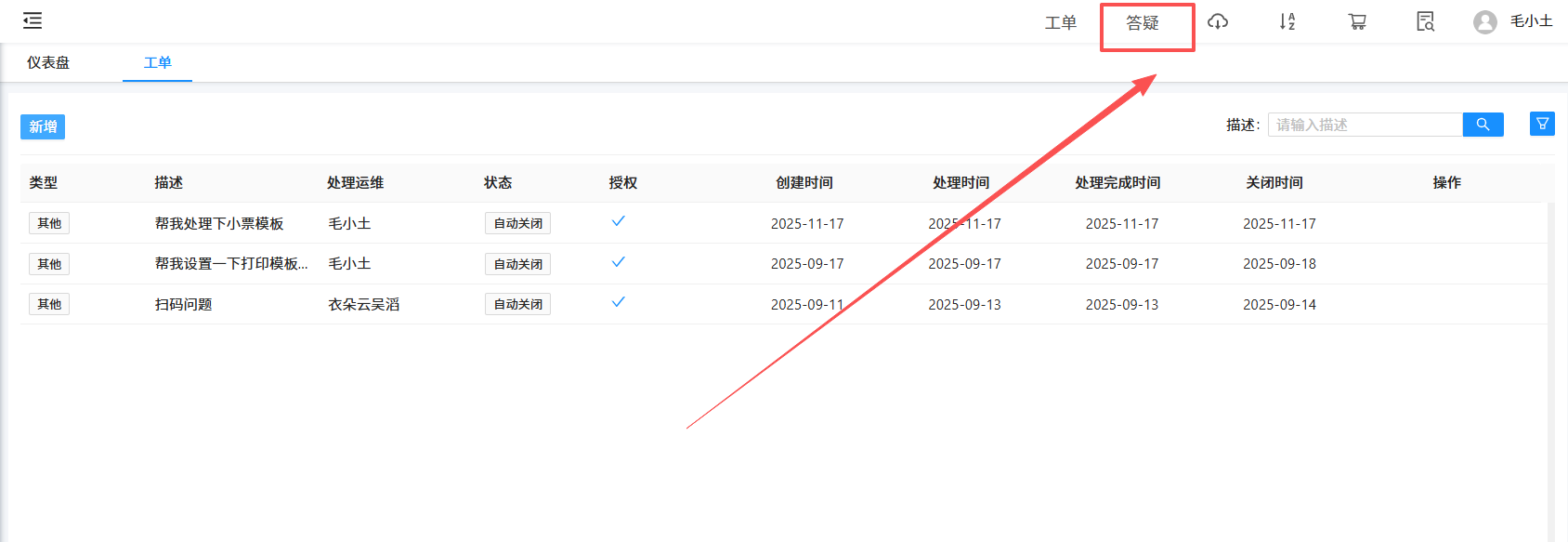Open the filter funnel icon

pyautogui.click(x=1542, y=124)
